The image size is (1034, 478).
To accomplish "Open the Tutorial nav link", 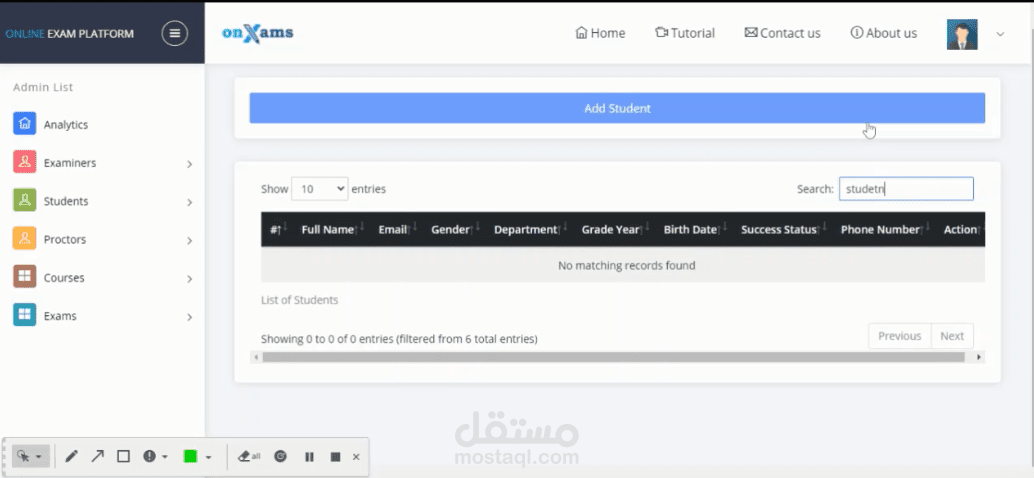I will (x=684, y=33).
